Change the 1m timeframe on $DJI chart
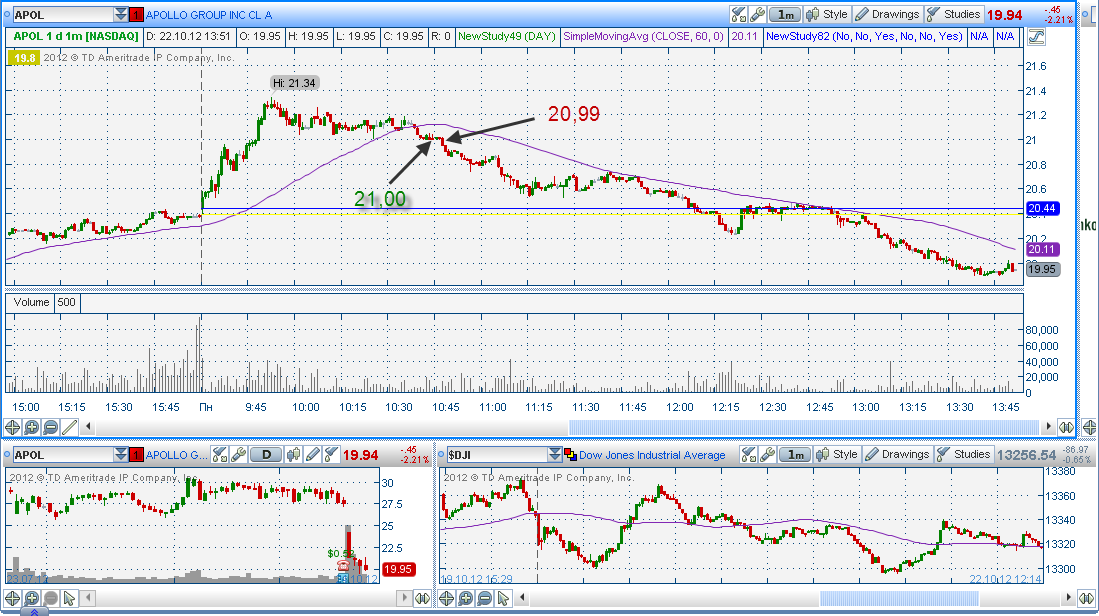This screenshot has height=616, width=1099. click(796, 455)
